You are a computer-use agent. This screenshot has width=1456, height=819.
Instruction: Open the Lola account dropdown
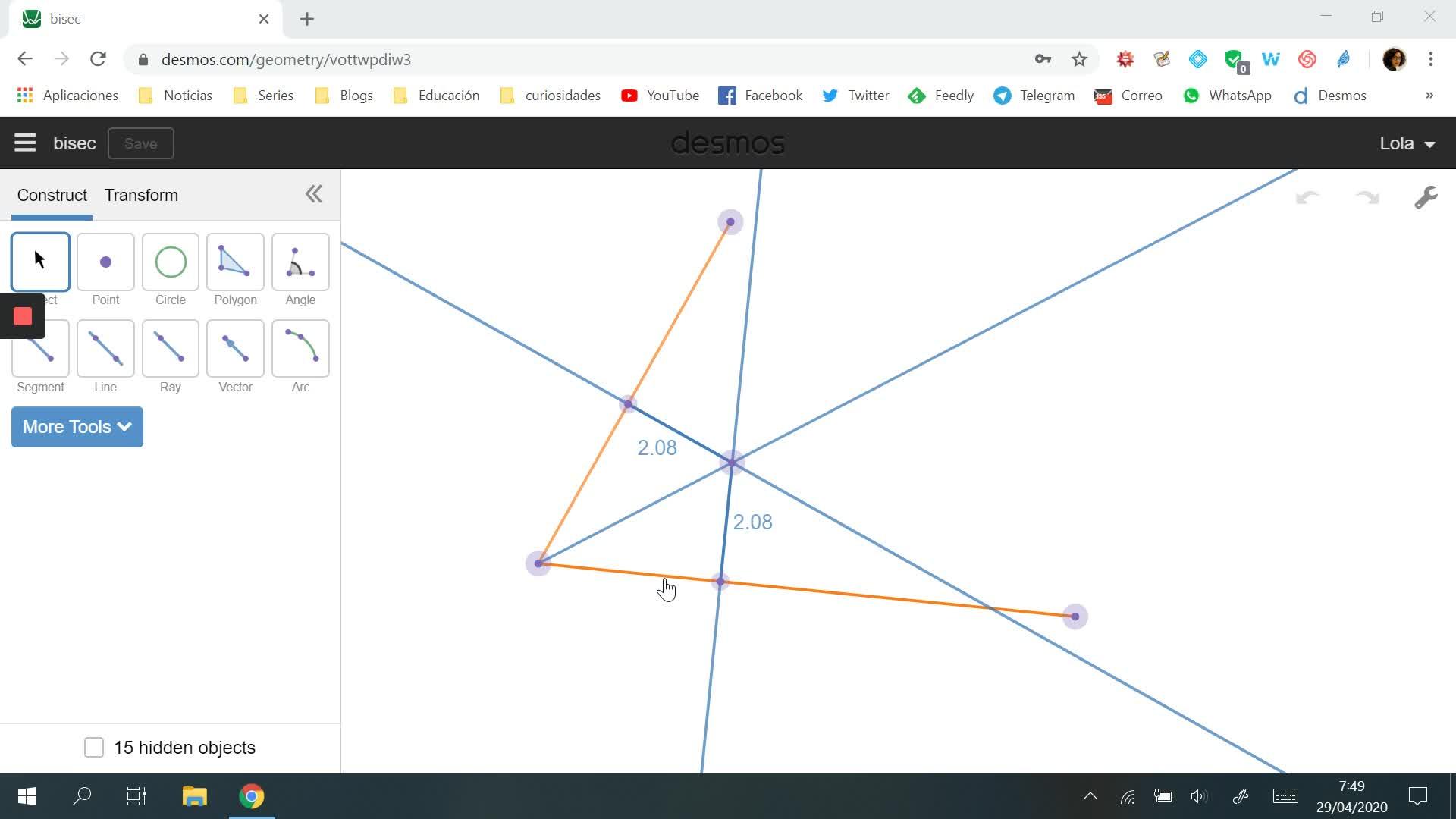[x=1407, y=143]
